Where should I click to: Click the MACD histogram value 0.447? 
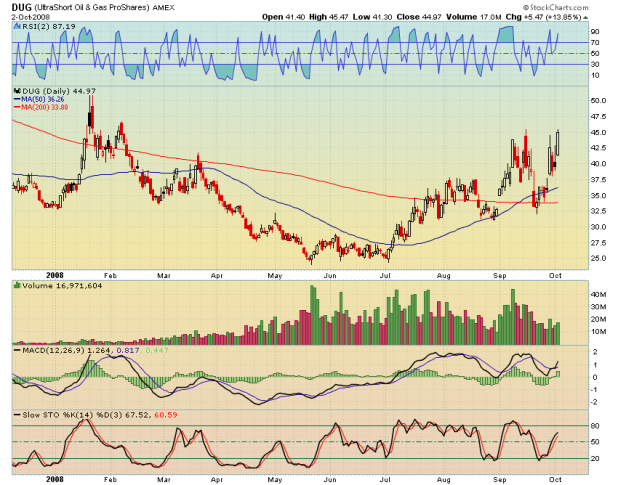point(157,350)
